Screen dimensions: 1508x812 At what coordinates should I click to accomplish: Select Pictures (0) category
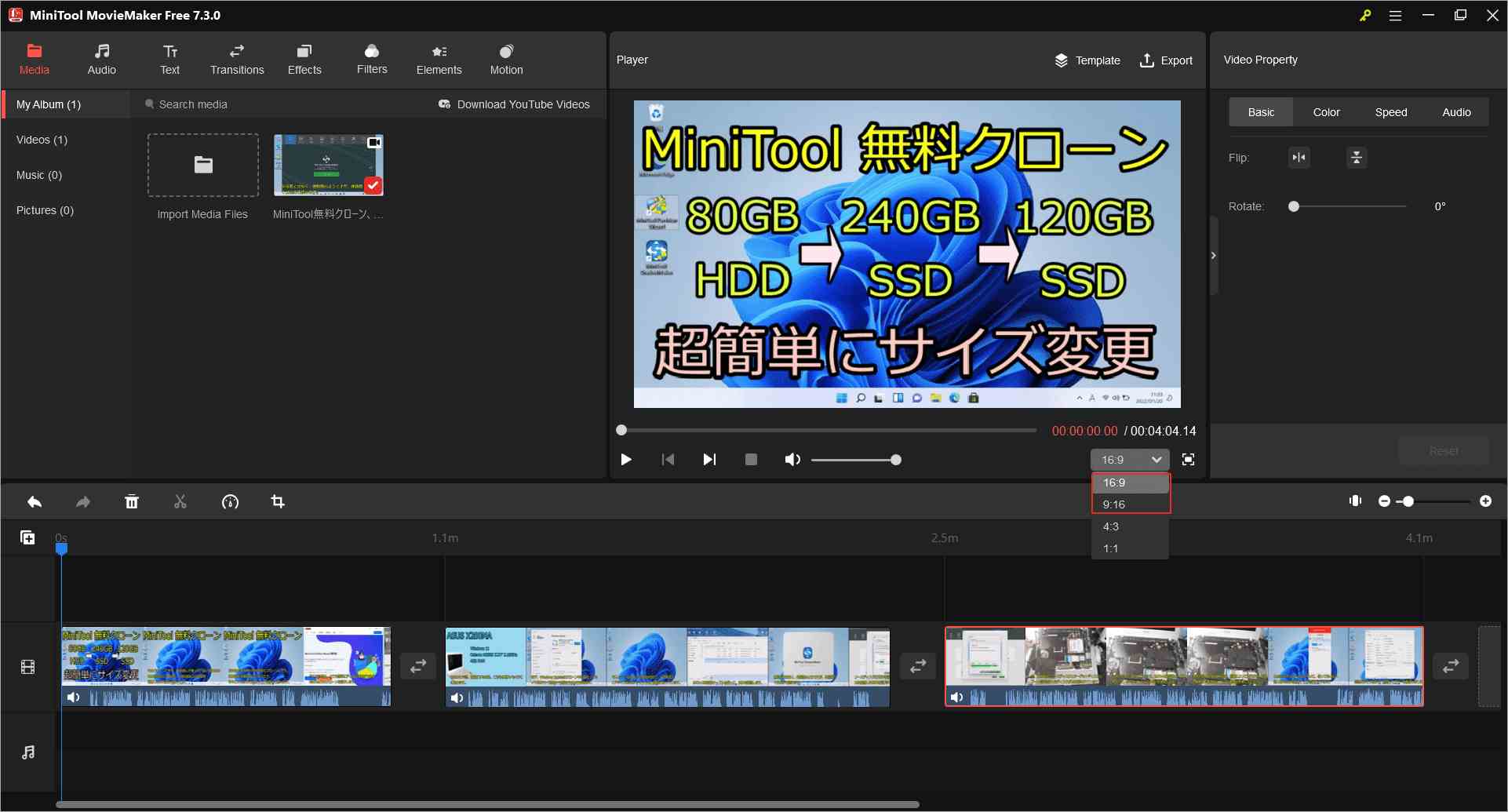point(45,210)
